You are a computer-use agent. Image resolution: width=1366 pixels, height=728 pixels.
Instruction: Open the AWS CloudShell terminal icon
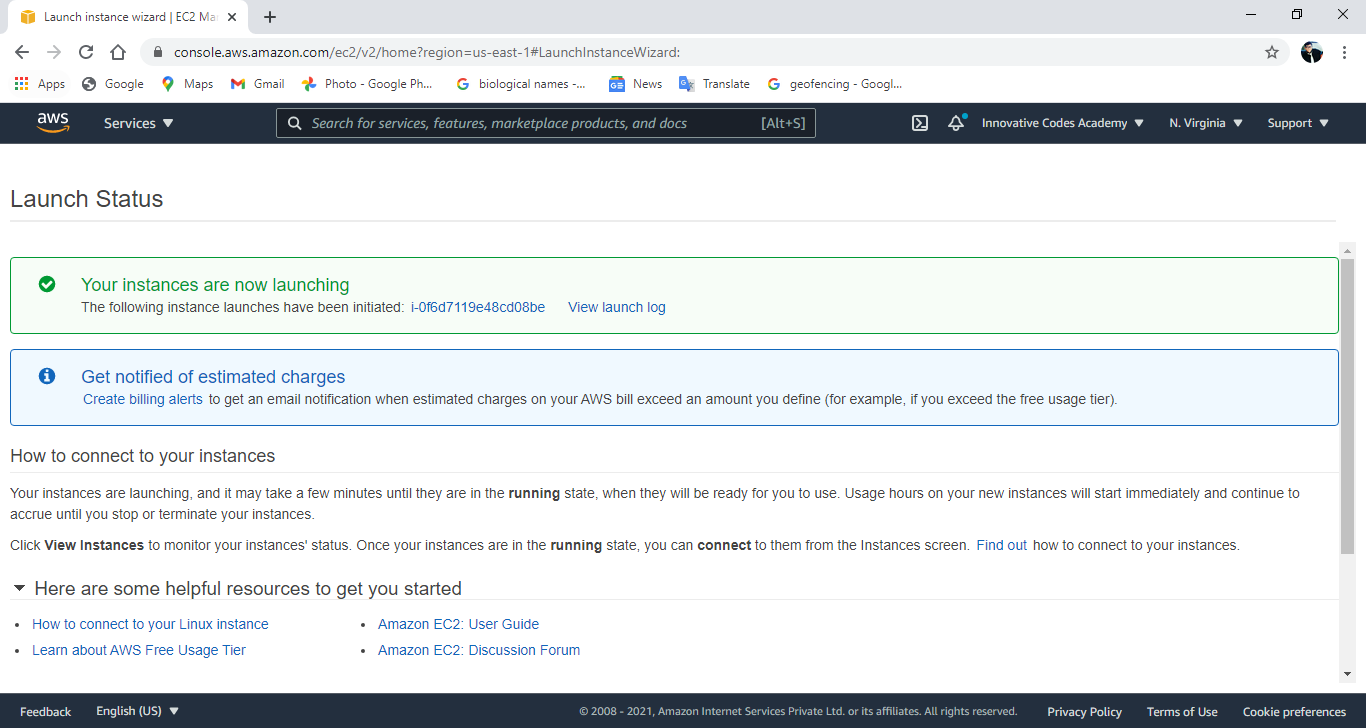tap(919, 122)
